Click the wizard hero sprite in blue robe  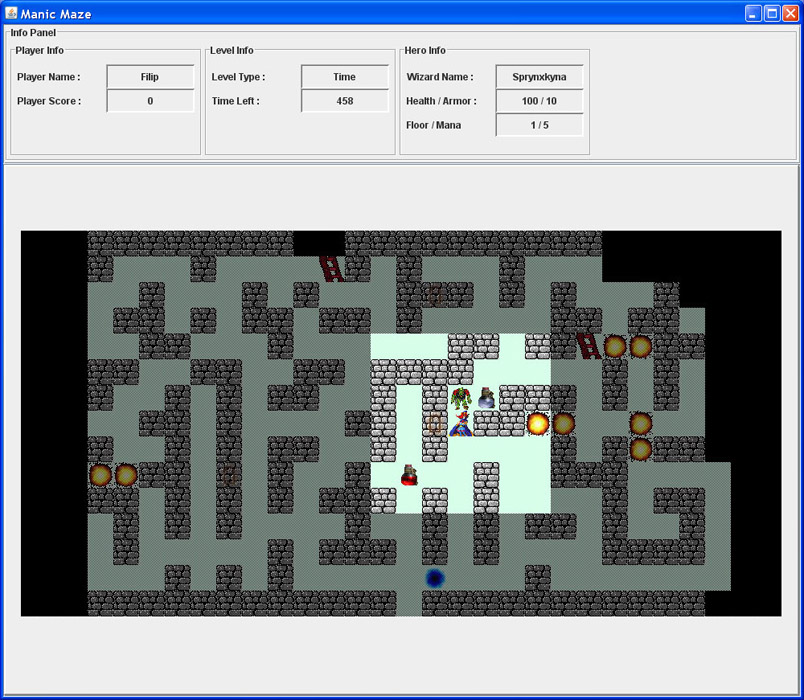tap(460, 424)
